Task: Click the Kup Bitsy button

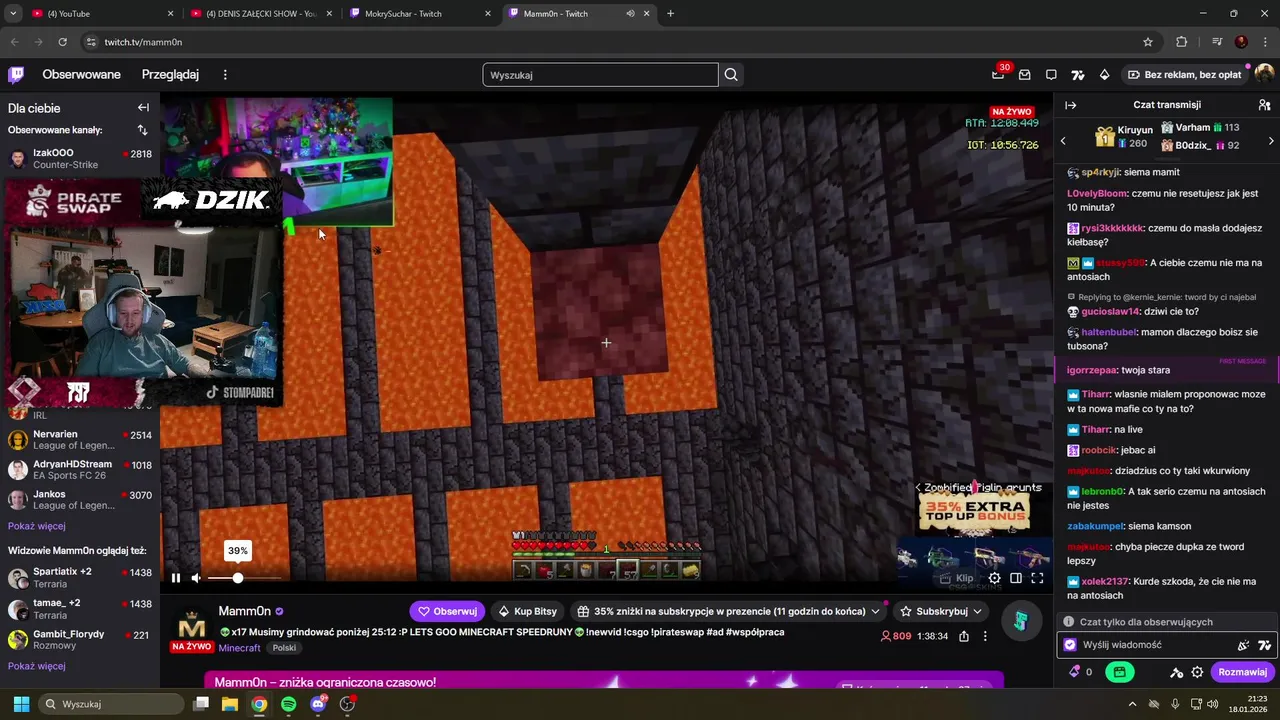Action: 527,611
